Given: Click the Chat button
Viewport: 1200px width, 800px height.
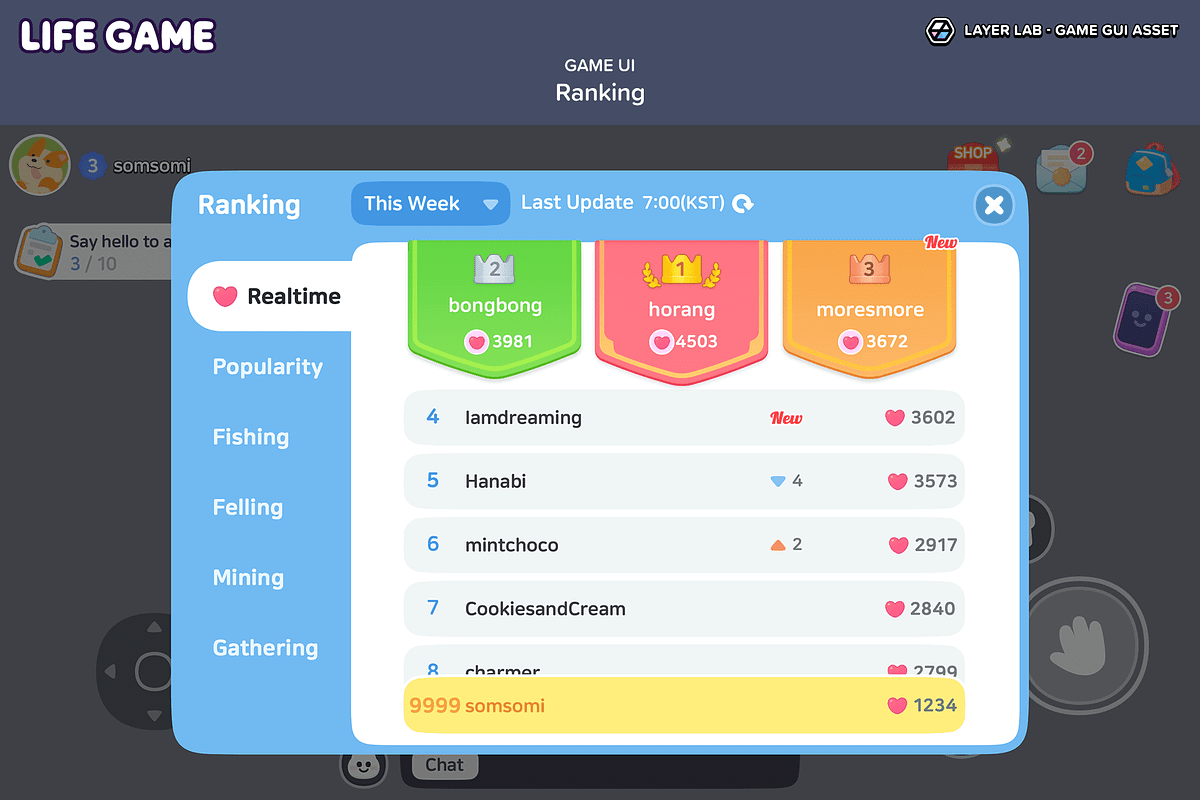Looking at the screenshot, I should tap(444, 765).
